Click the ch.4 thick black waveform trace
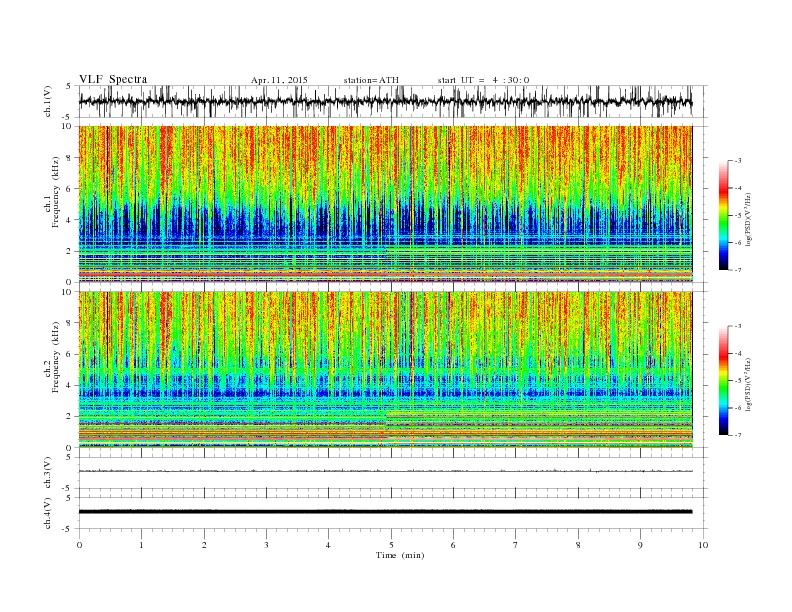 (386, 512)
